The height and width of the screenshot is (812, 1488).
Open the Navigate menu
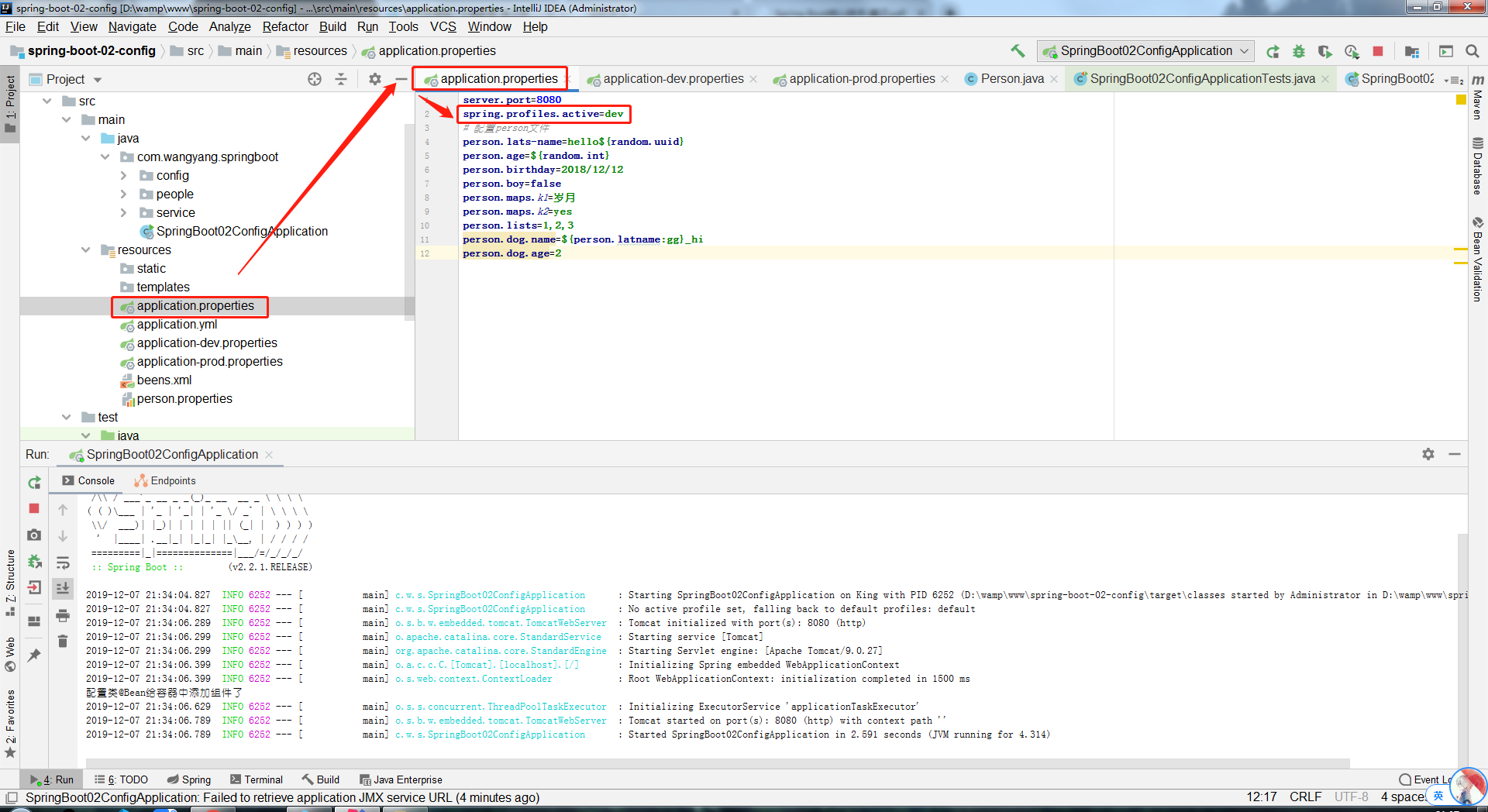tap(133, 26)
